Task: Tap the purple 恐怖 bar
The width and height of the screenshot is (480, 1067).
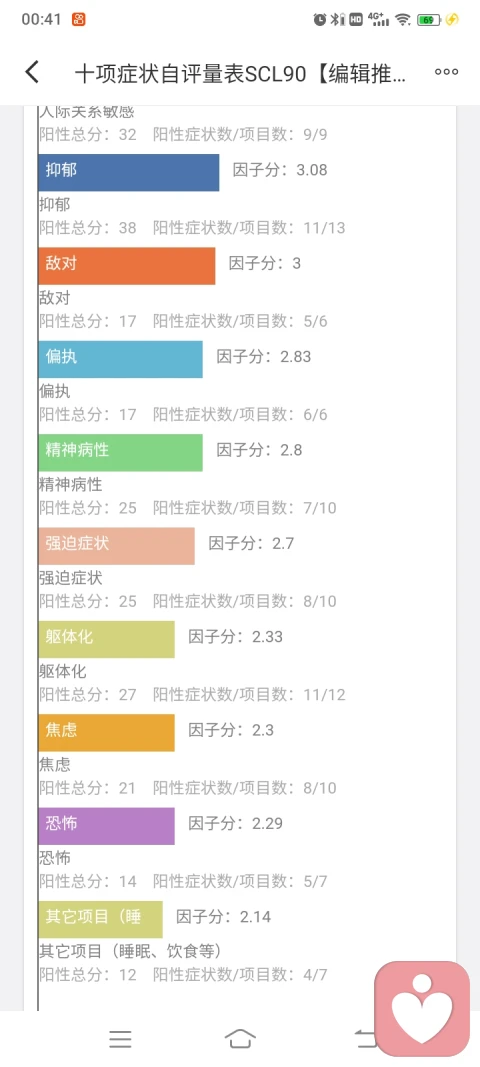Action: point(106,825)
